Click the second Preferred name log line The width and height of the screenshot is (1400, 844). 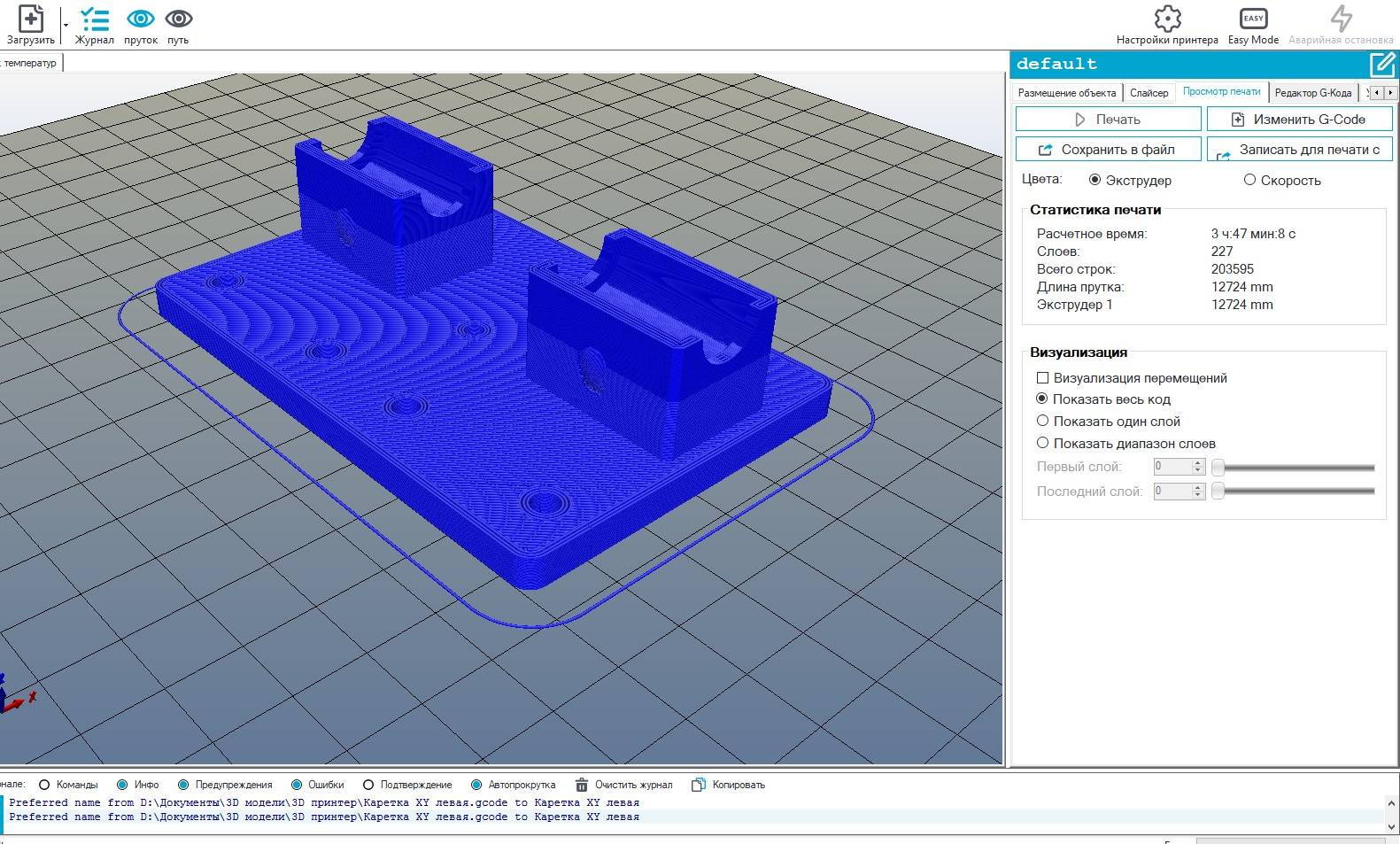click(x=324, y=817)
